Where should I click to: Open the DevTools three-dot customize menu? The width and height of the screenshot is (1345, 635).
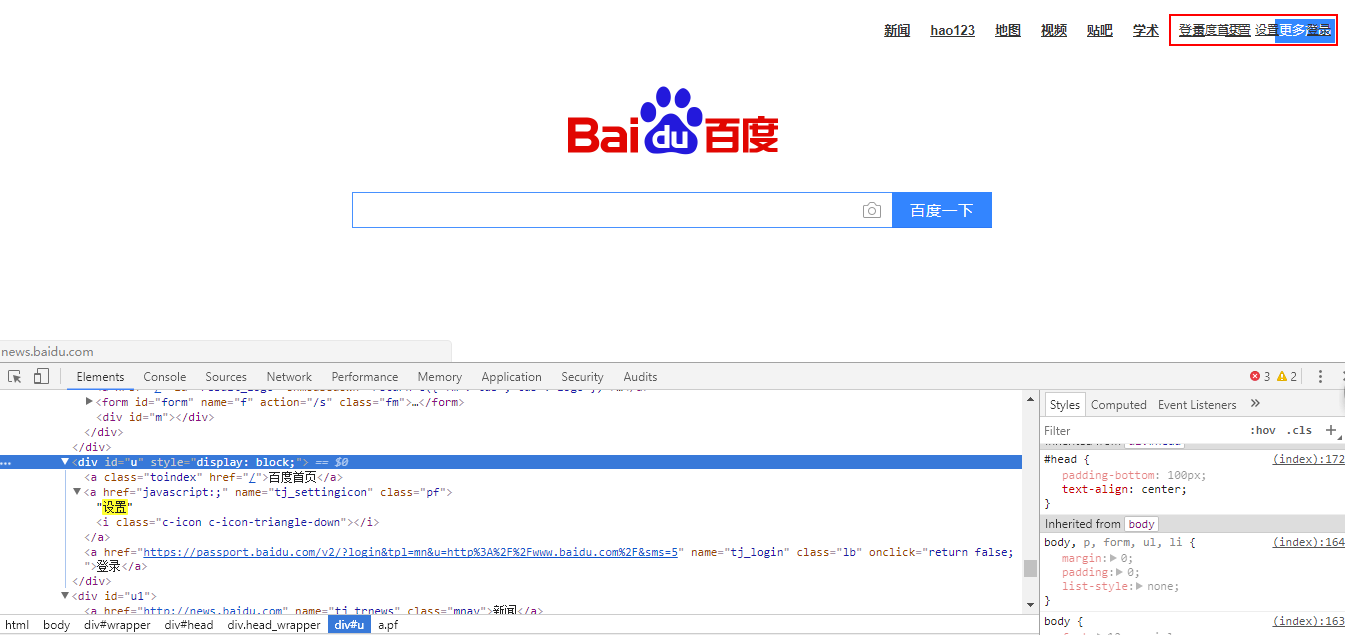(1320, 377)
